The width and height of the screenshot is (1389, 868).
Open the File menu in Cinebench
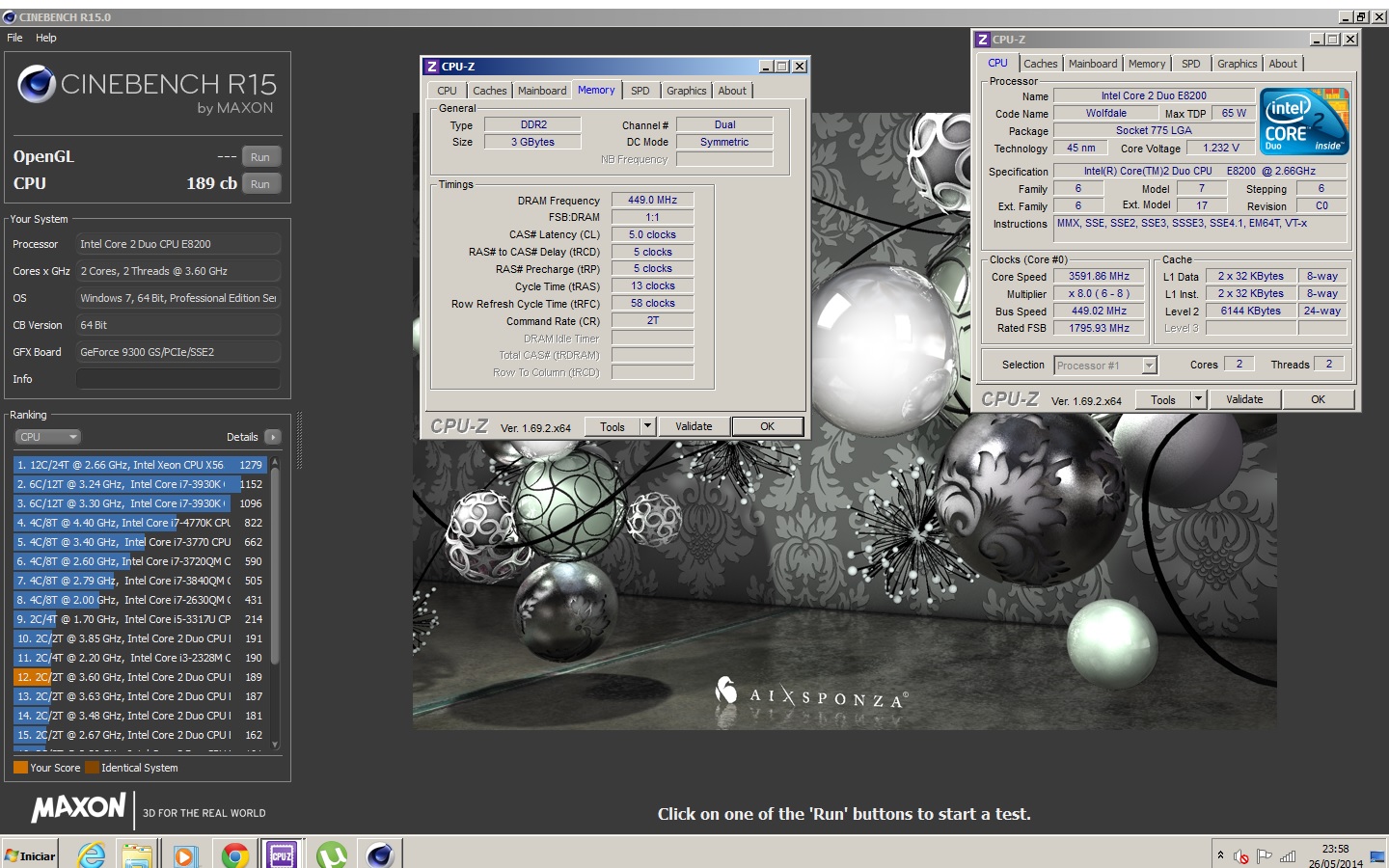[14, 38]
